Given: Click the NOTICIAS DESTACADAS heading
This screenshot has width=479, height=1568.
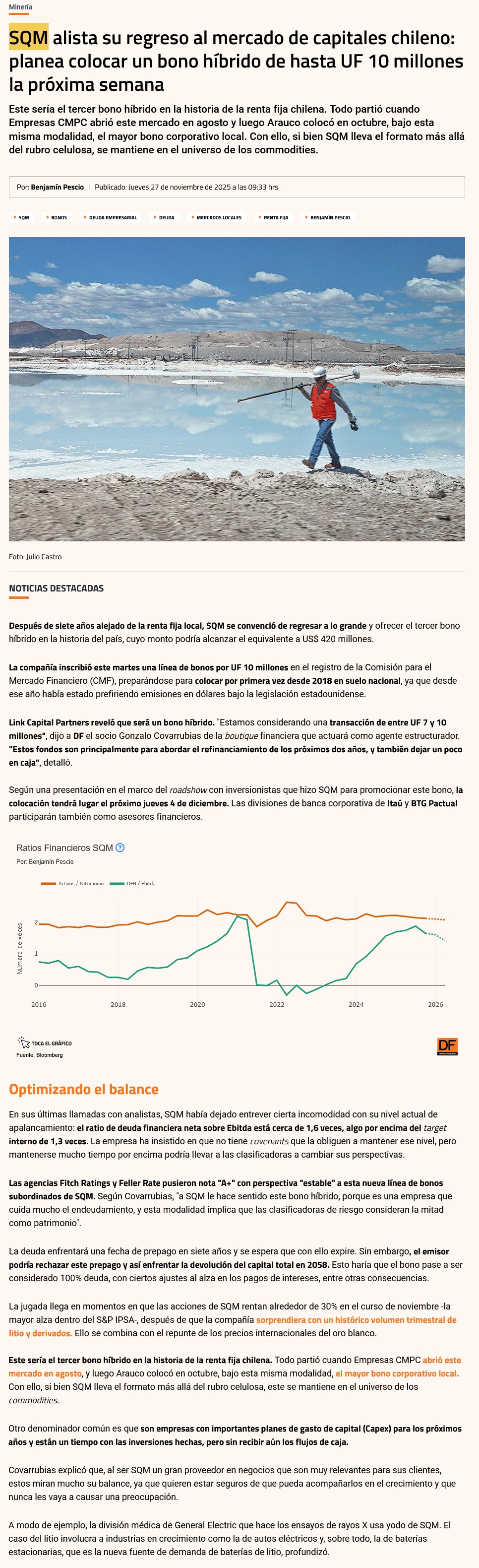Looking at the screenshot, I should [x=56, y=588].
